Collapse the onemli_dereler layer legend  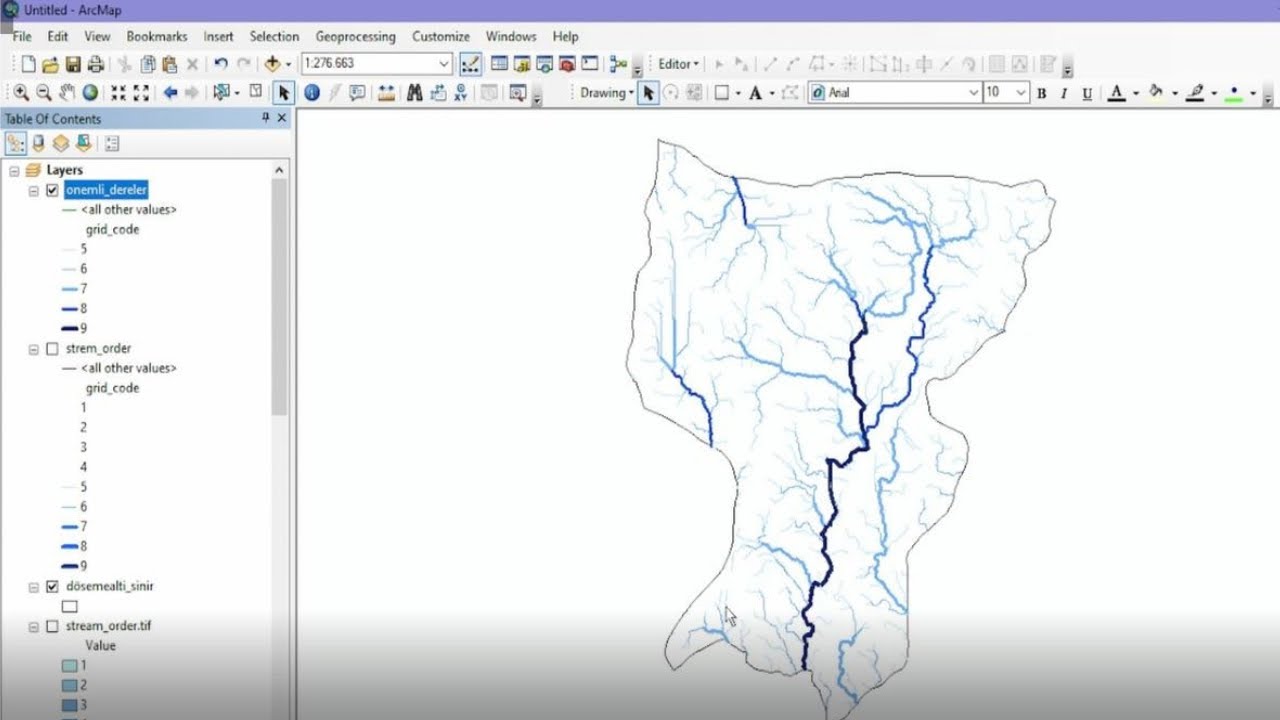coord(34,190)
